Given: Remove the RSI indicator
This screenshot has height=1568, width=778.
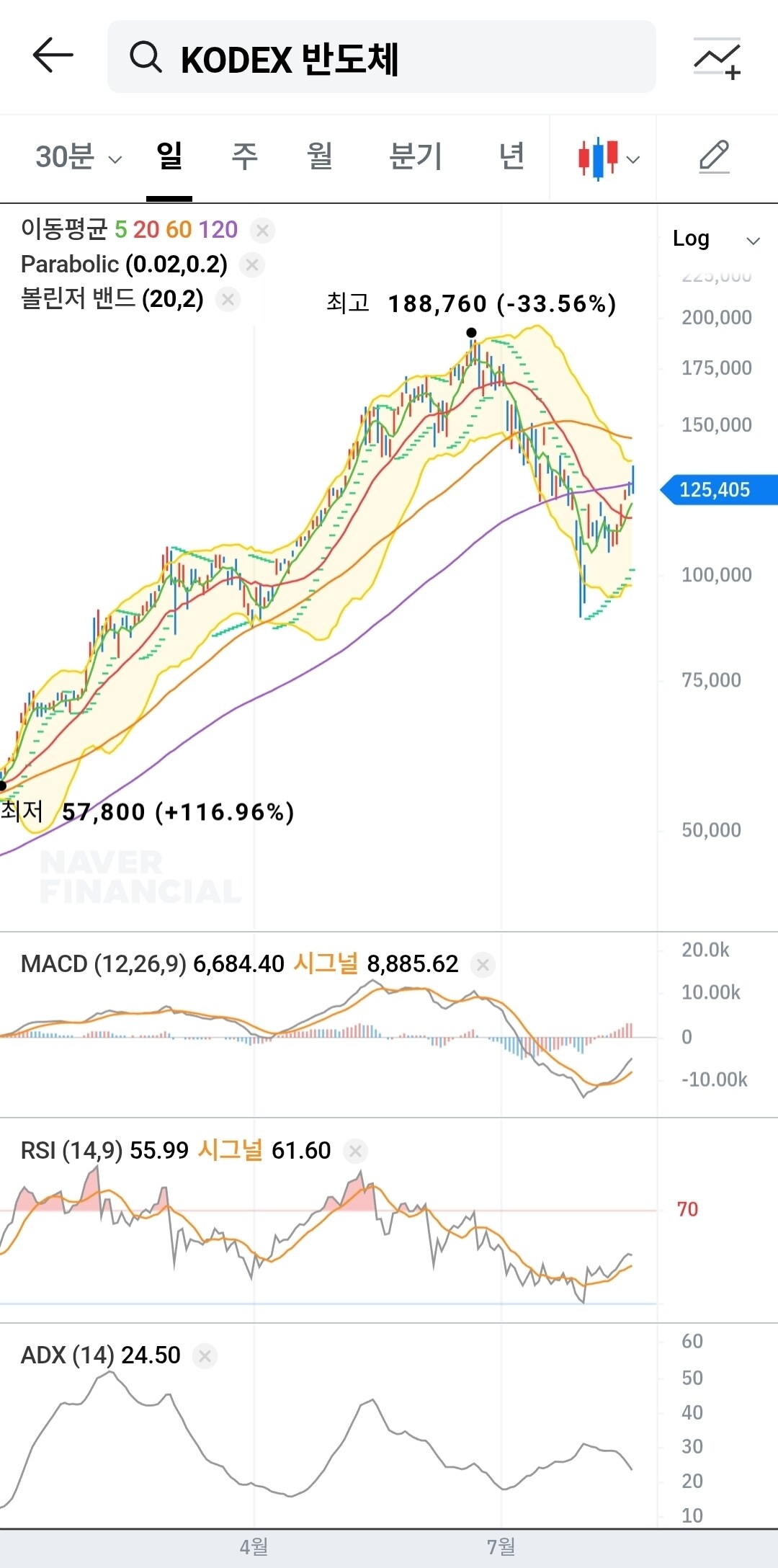Looking at the screenshot, I should pyautogui.click(x=355, y=1151).
